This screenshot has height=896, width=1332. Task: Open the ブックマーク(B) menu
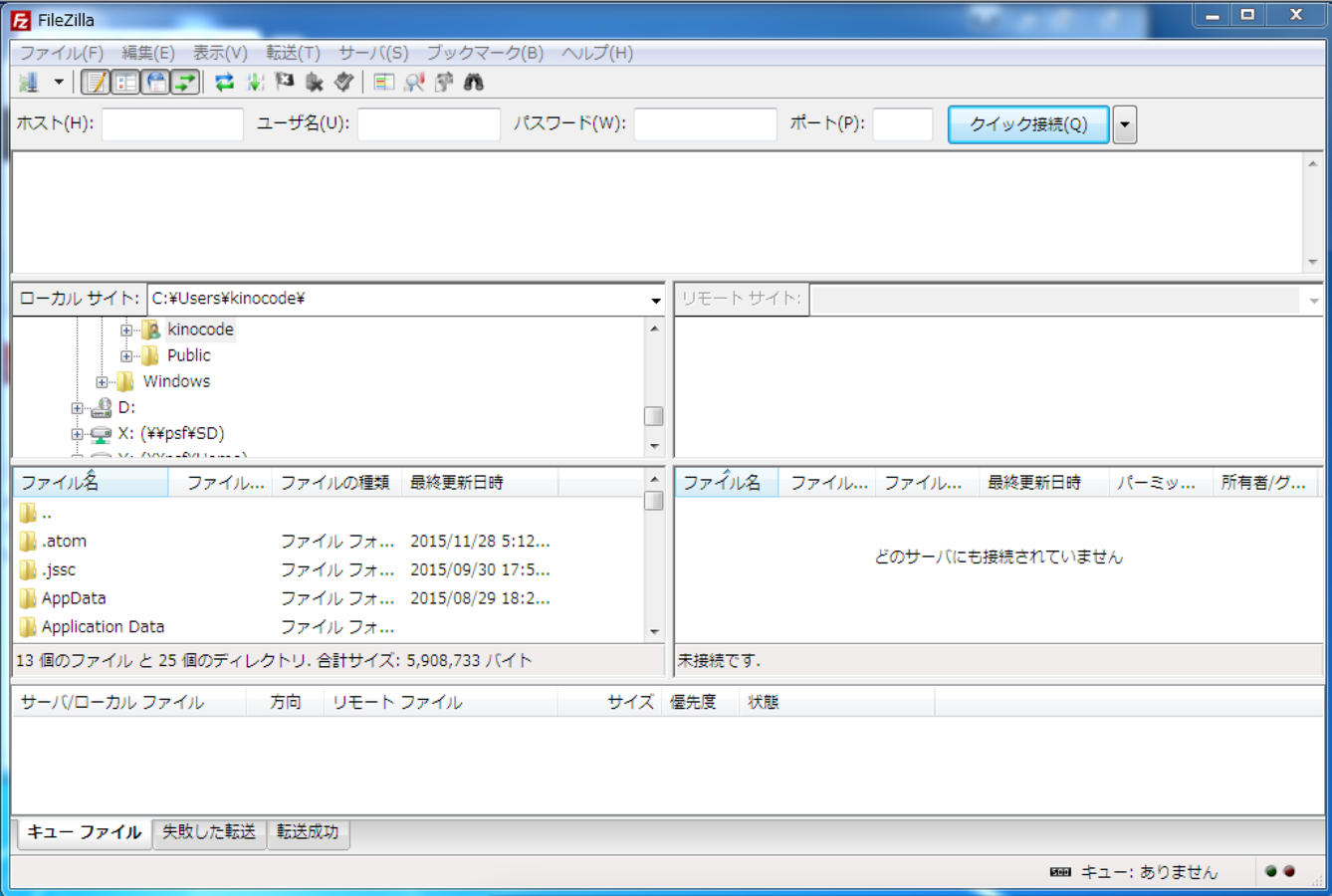tap(485, 53)
